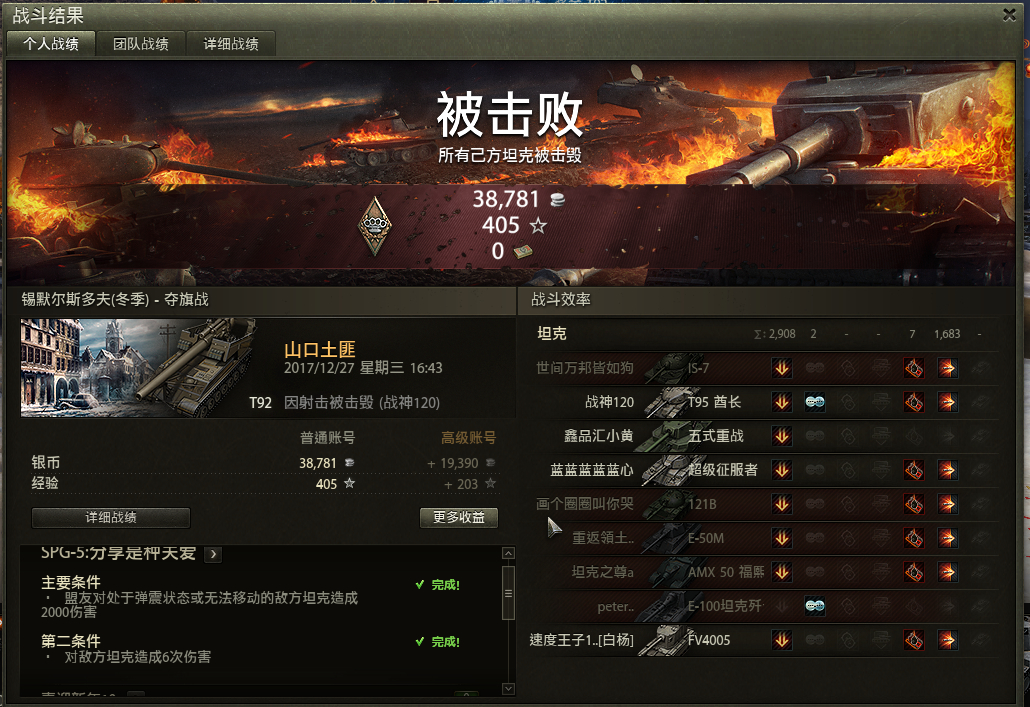Click the mastery badge medal icon
This screenshot has height=707, width=1030.
tap(375, 225)
